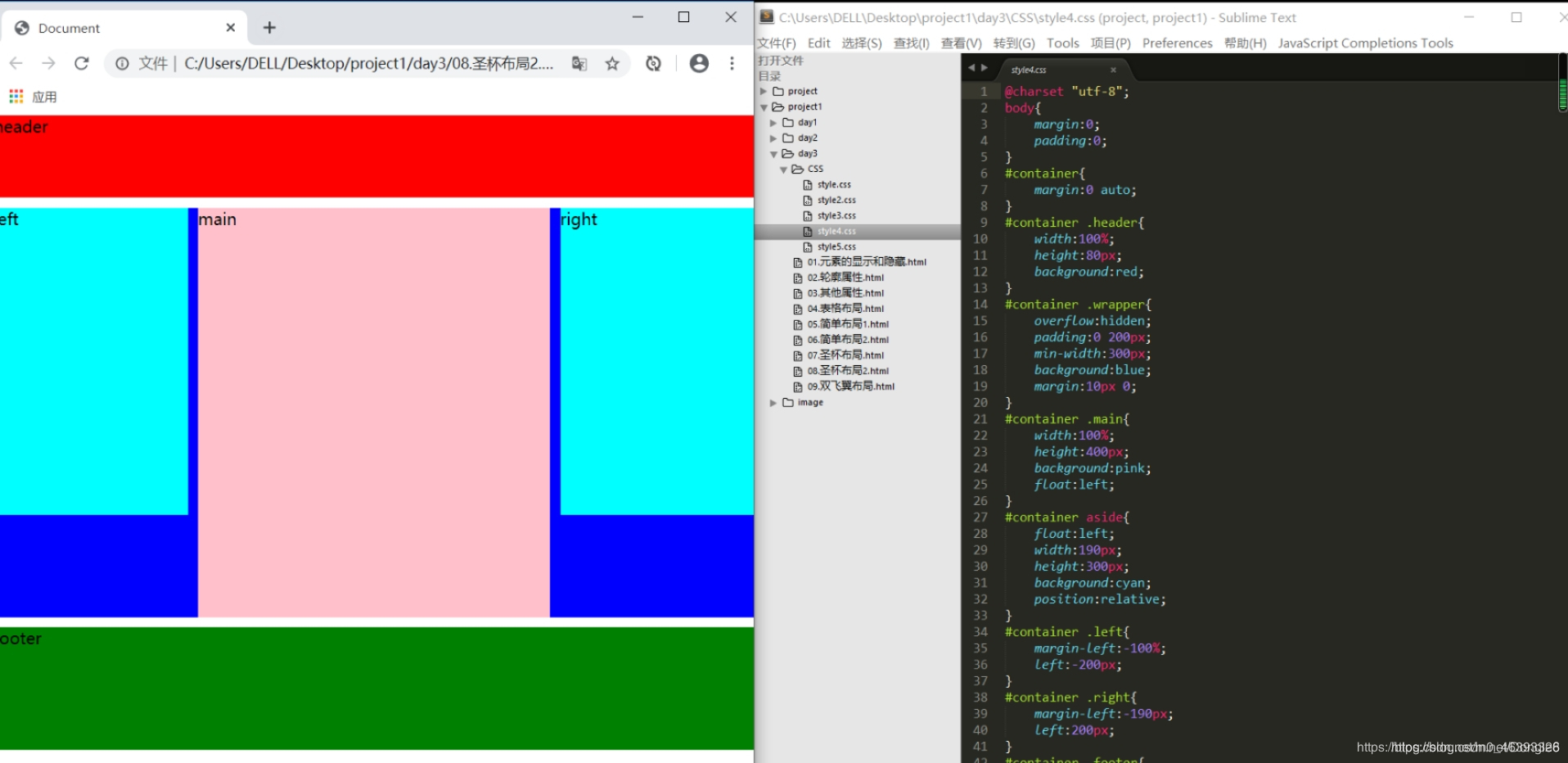Bookmark this page with the star icon
This screenshot has height=763, width=1568.
pos(612,63)
